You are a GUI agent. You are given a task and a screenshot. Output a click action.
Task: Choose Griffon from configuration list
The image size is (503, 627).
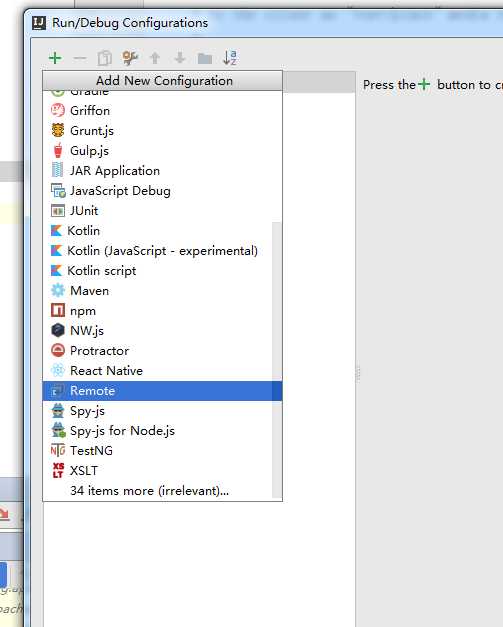pos(162,110)
